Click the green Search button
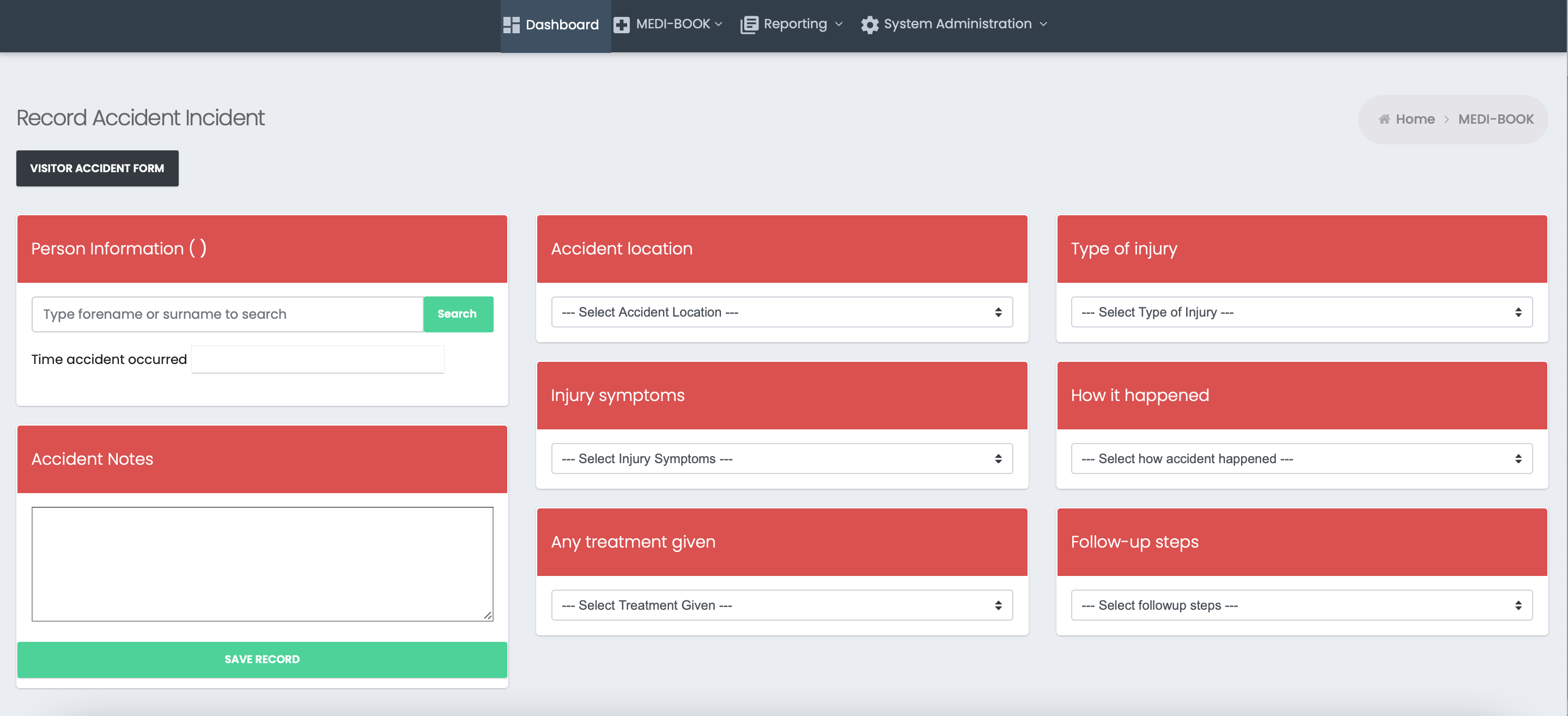Viewport: 1568px width, 716px height. tap(458, 314)
